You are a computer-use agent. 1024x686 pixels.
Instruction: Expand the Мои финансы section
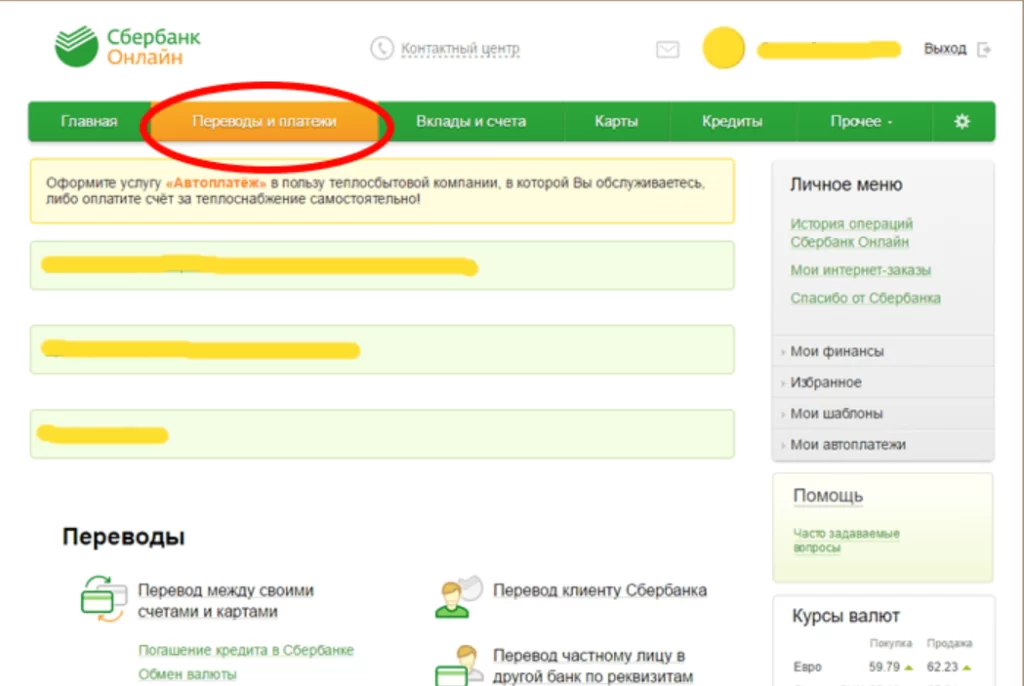pos(837,351)
